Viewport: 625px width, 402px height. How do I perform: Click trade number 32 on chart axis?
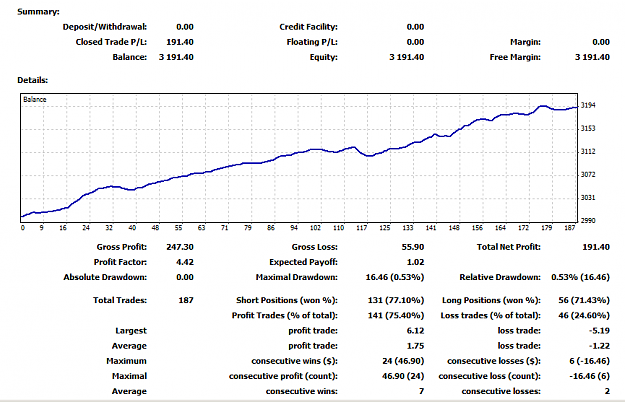109,227
